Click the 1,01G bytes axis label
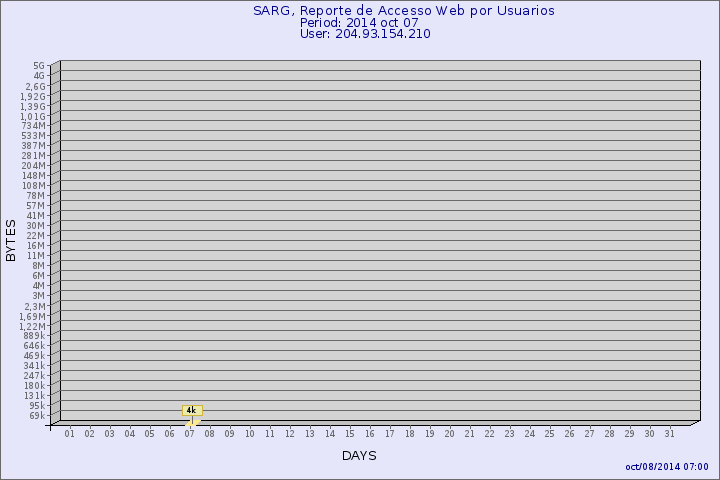Screen dimensions: 720x480 32,116
